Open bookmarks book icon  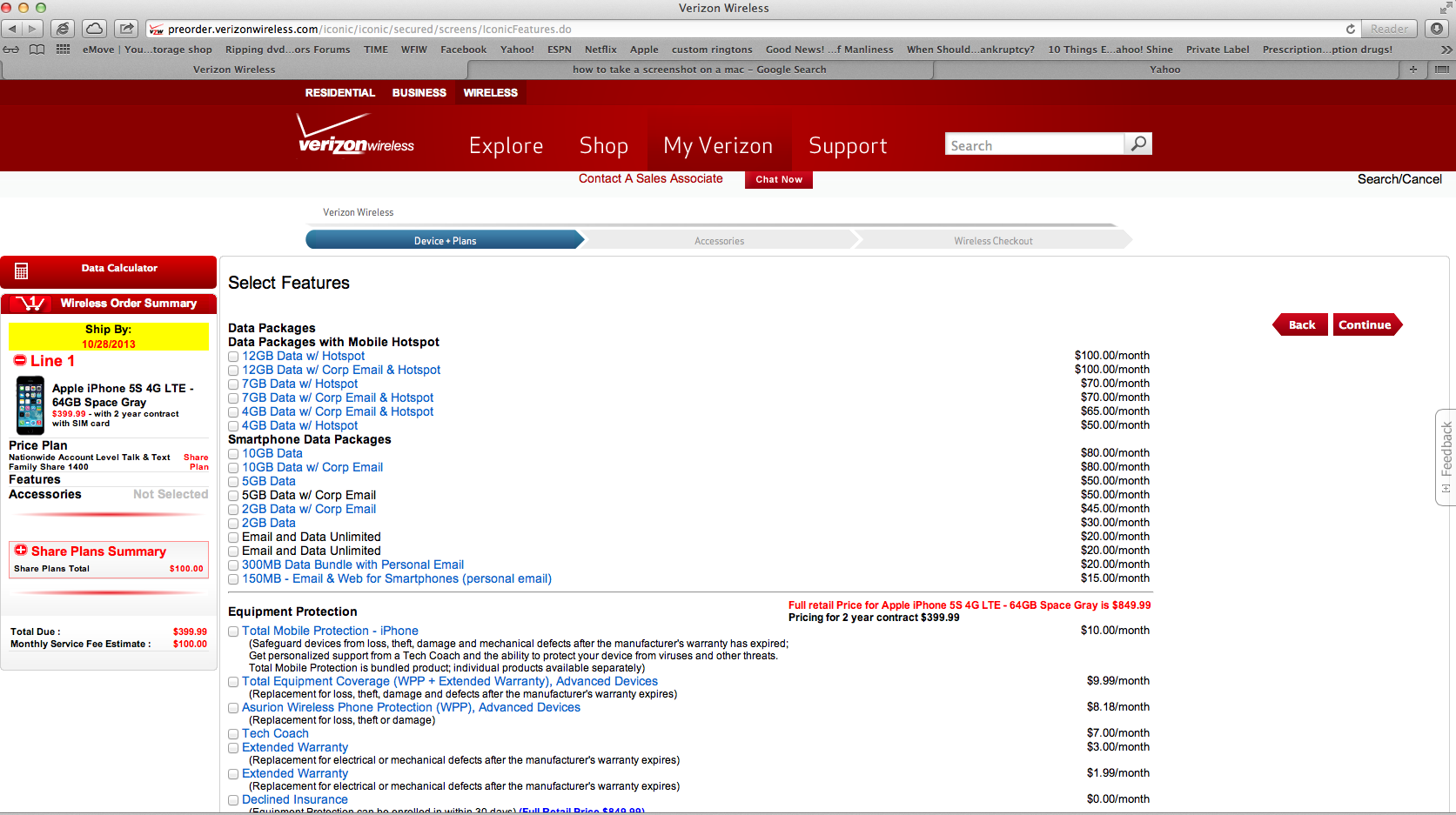click(x=37, y=50)
